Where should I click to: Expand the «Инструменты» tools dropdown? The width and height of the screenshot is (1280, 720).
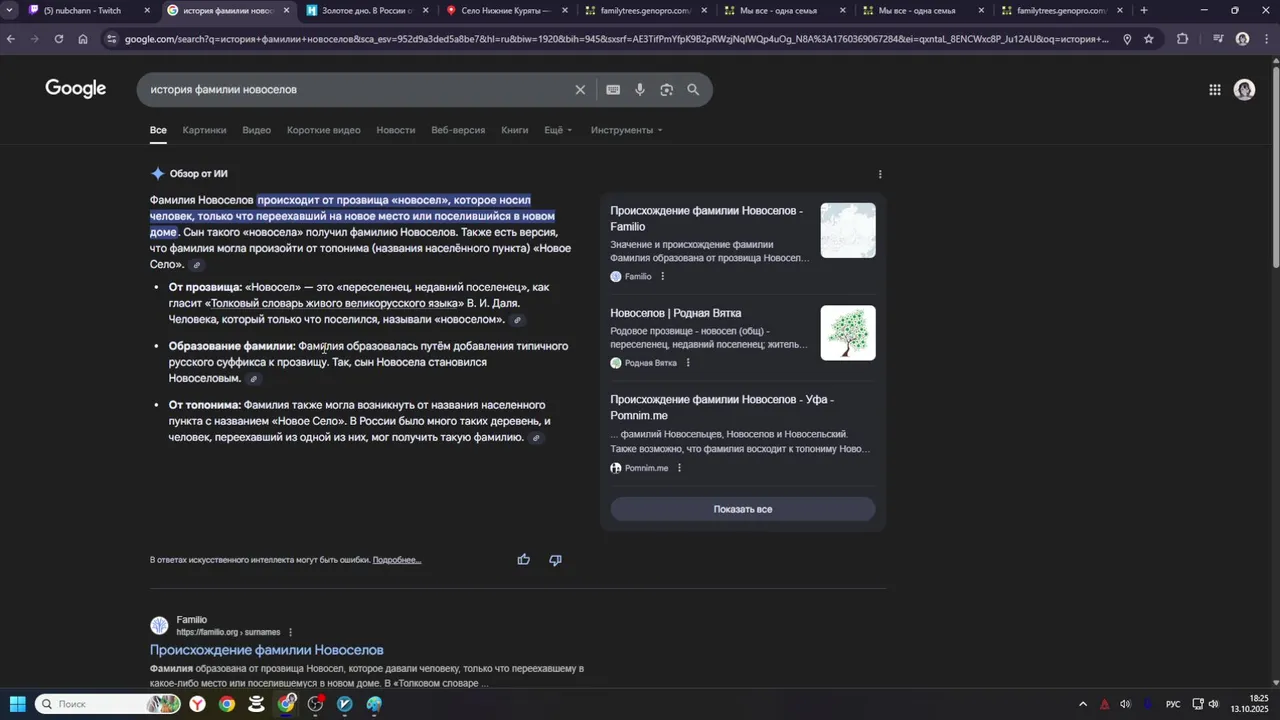[x=626, y=130]
